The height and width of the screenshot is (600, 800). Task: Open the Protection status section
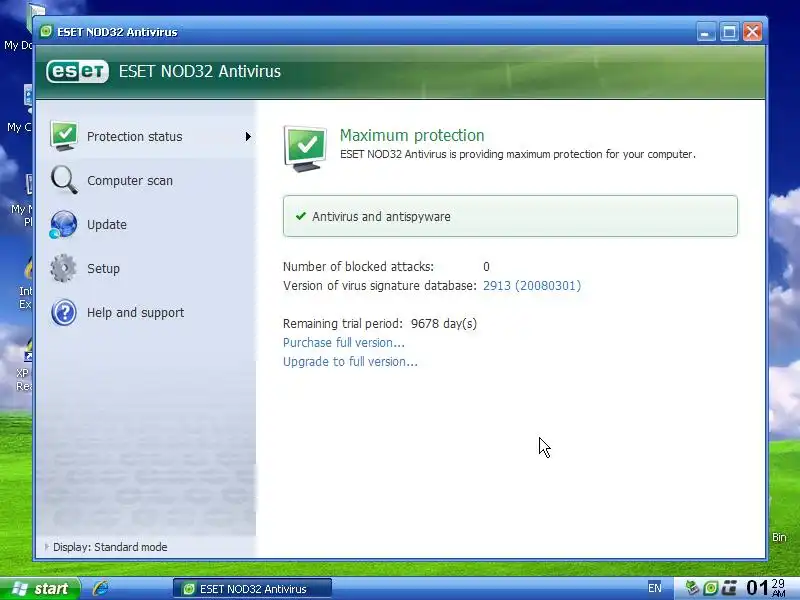pyautogui.click(x=146, y=136)
